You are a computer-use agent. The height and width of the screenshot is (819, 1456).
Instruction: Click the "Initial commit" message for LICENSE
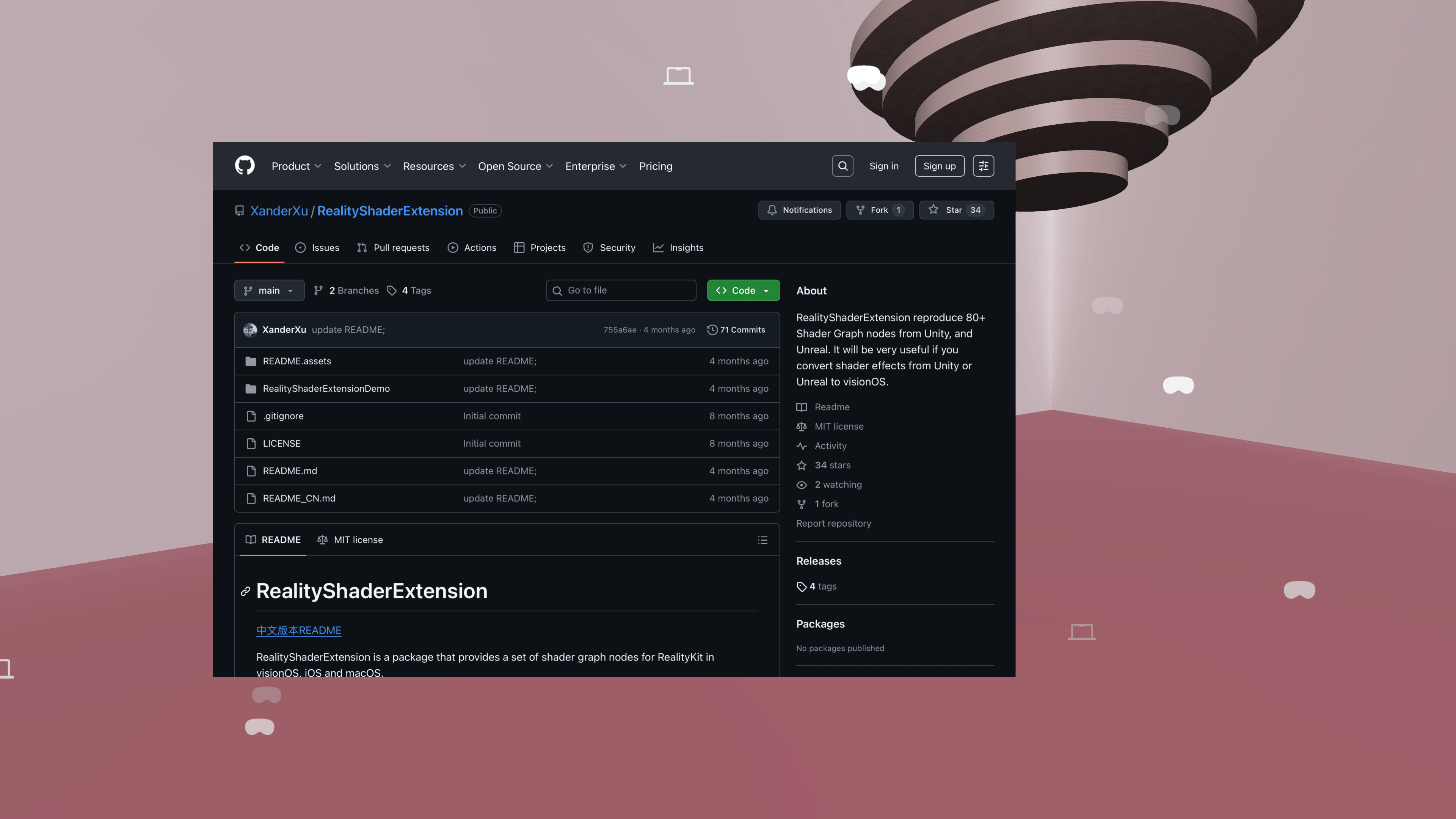tap(492, 443)
